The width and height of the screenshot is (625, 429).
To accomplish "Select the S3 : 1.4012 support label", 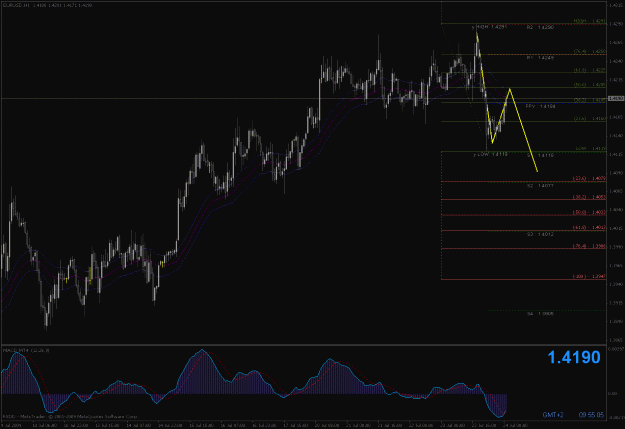I will click(540, 234).
